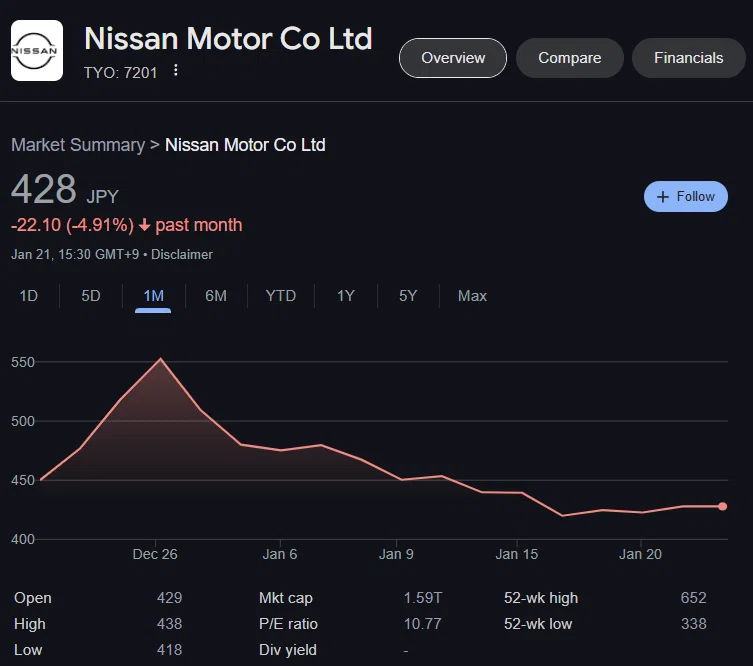Open the Overview tab
The width and height of the screenshot is (753, 666).
pyautogui.click(x=453, y=58)
